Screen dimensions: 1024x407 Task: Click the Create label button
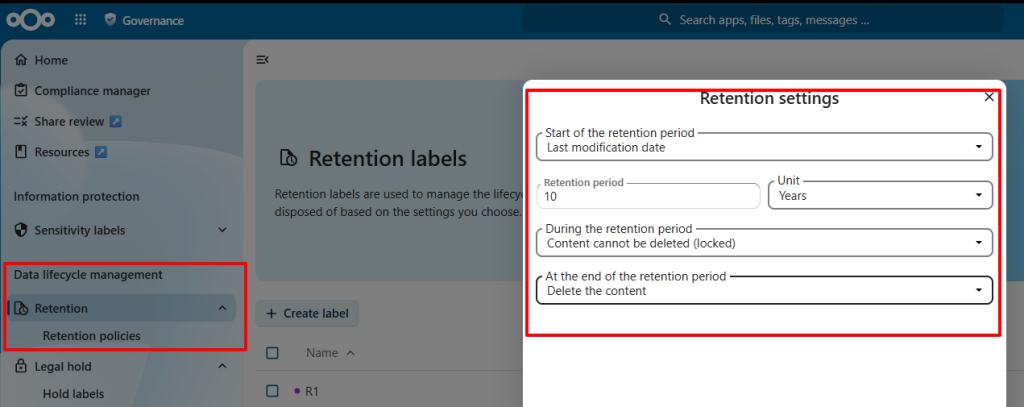click(x=307, y=314)
